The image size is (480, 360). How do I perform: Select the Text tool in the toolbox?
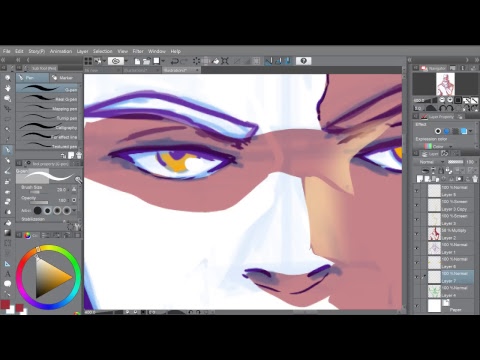coord(7,274)
